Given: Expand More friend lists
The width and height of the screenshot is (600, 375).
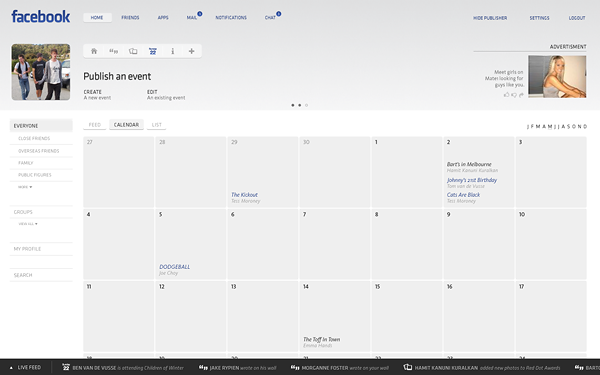Looking at the screenshot, I should (25, 187).
